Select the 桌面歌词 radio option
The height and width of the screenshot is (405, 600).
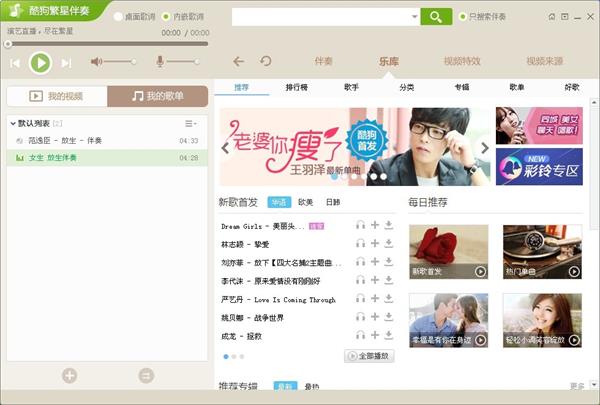[x=119, y=17]
